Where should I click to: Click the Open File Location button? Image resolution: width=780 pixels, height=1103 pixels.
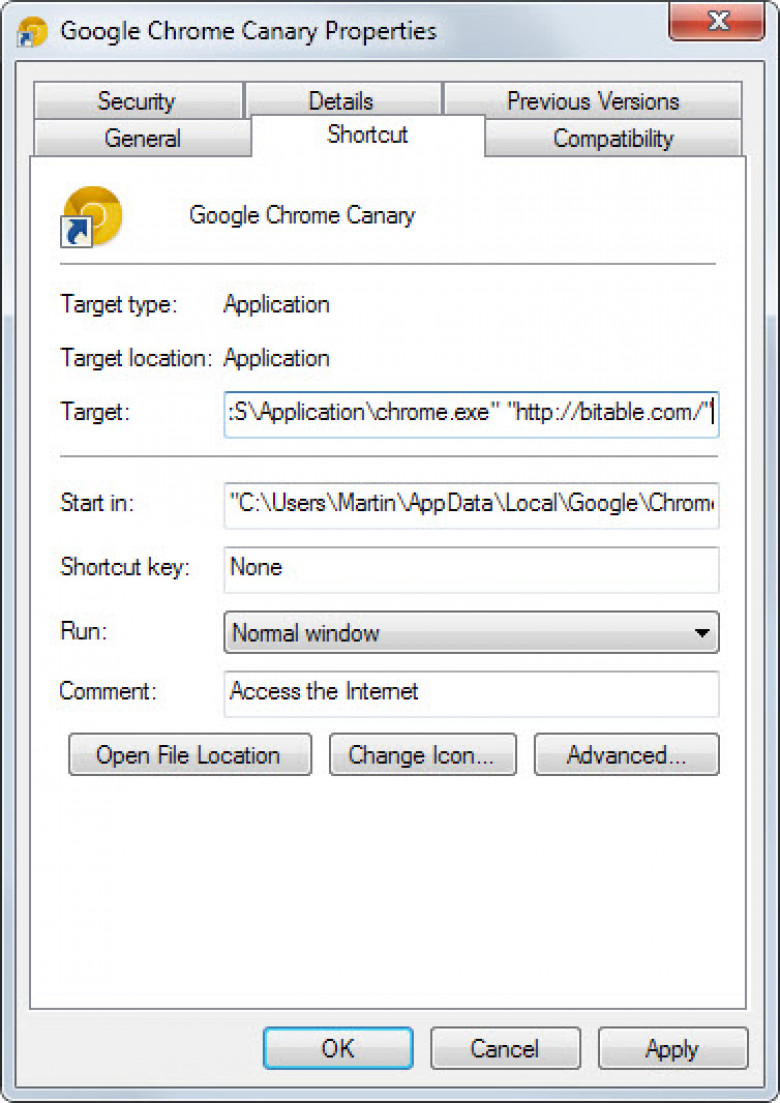tap(190, 755)
